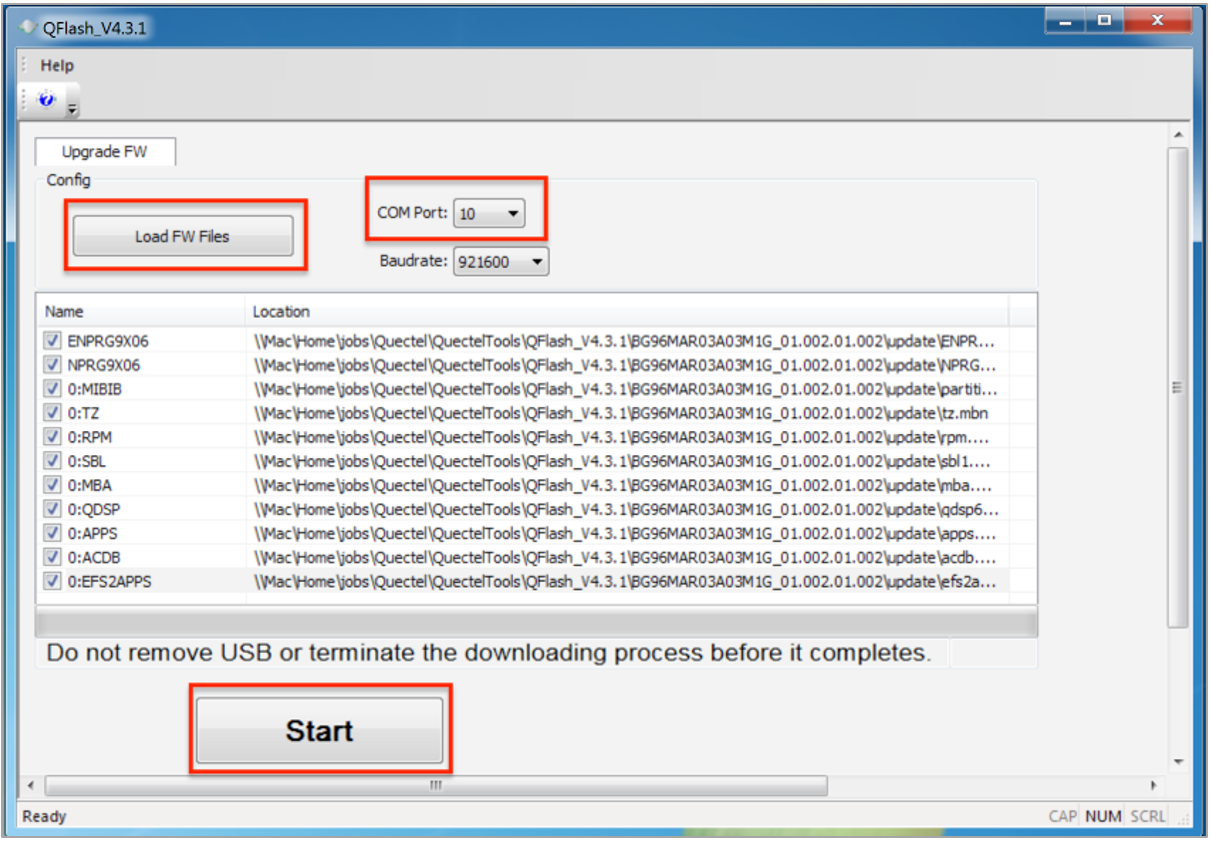
Task: Close the QFlash window
Action: pyautogui.click(x=1158, y=20)
